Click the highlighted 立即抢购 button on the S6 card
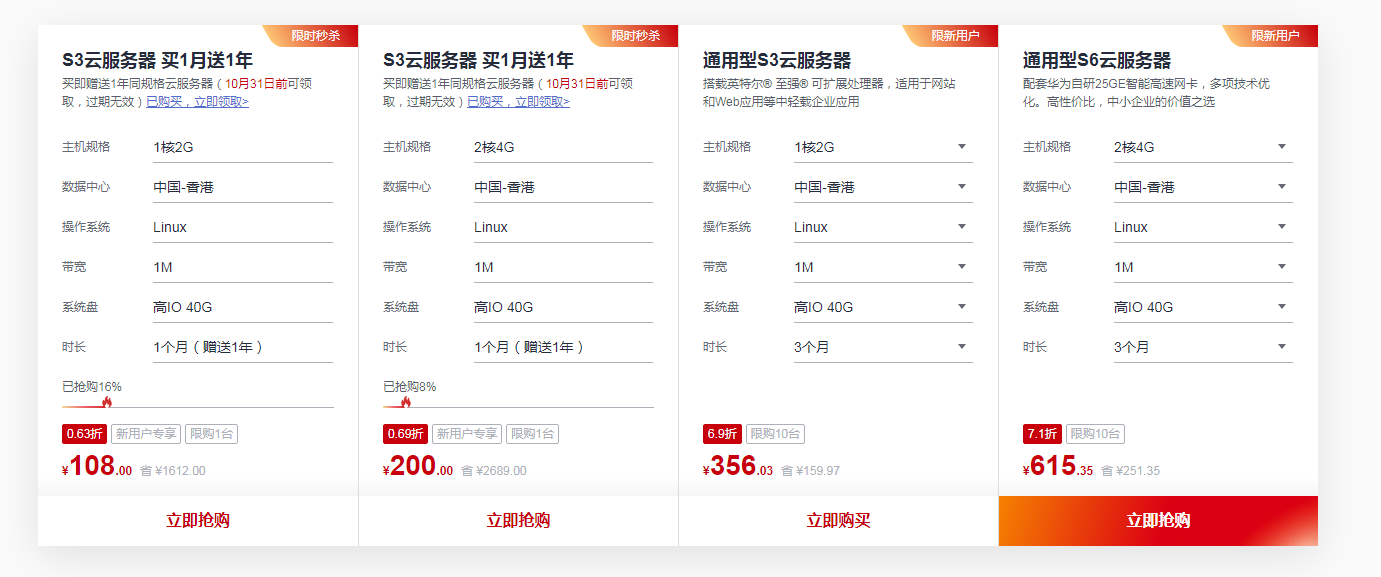The image size is (1381, 577). point(1158,521)
